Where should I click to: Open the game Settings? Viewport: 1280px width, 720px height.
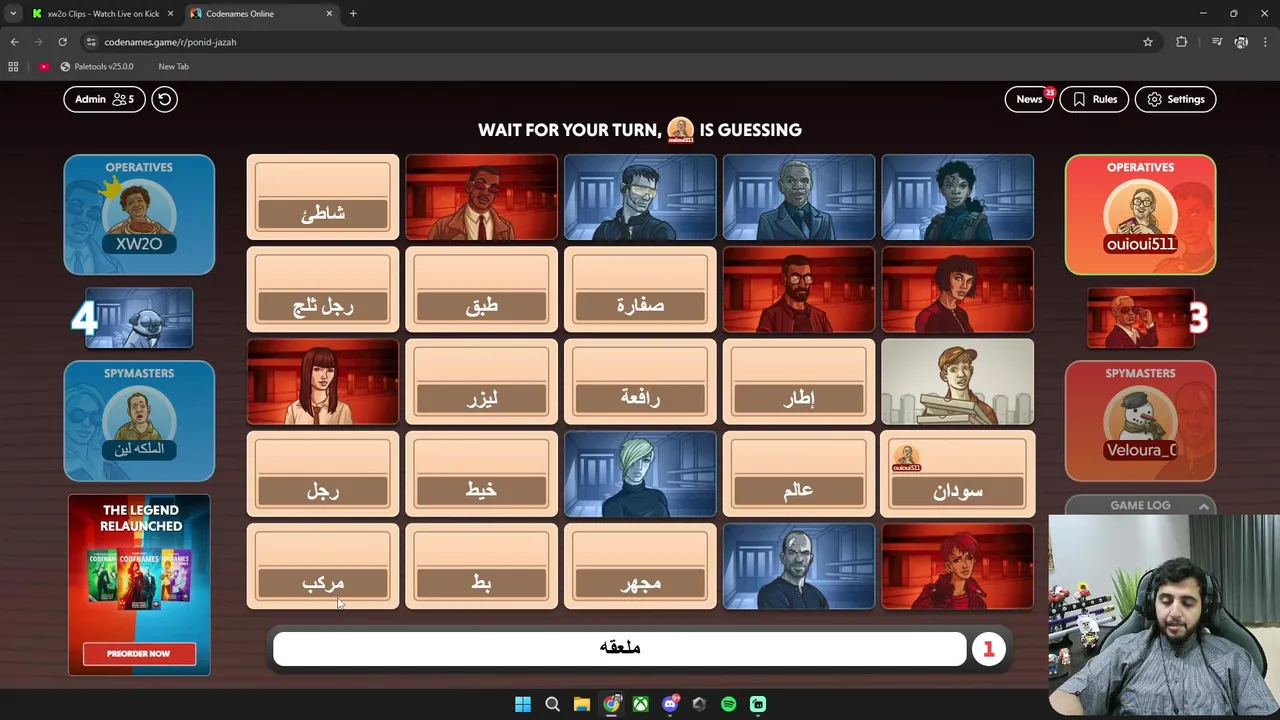(x=1175, y=99)
